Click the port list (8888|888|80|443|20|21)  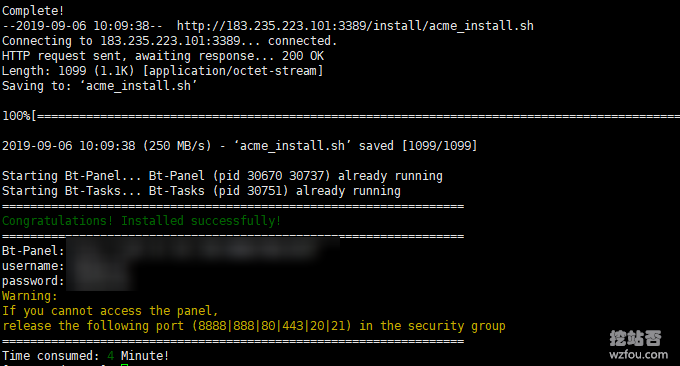(x=271, y=326)
